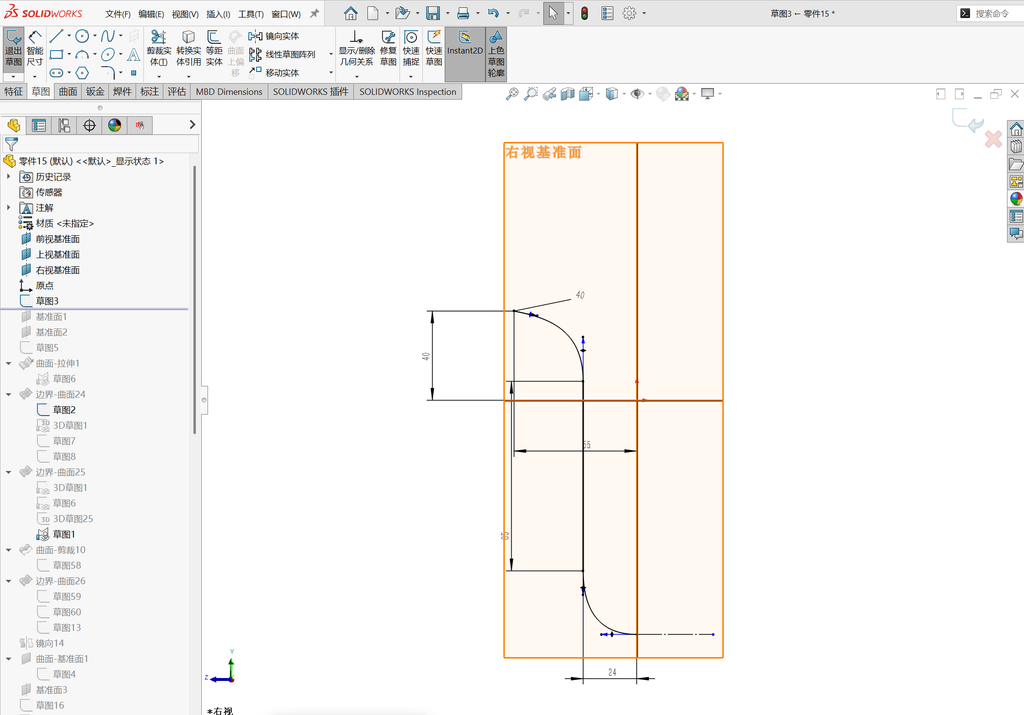
Task: Collapse the 边界-曲面25 feature
Action: point(8,472)
